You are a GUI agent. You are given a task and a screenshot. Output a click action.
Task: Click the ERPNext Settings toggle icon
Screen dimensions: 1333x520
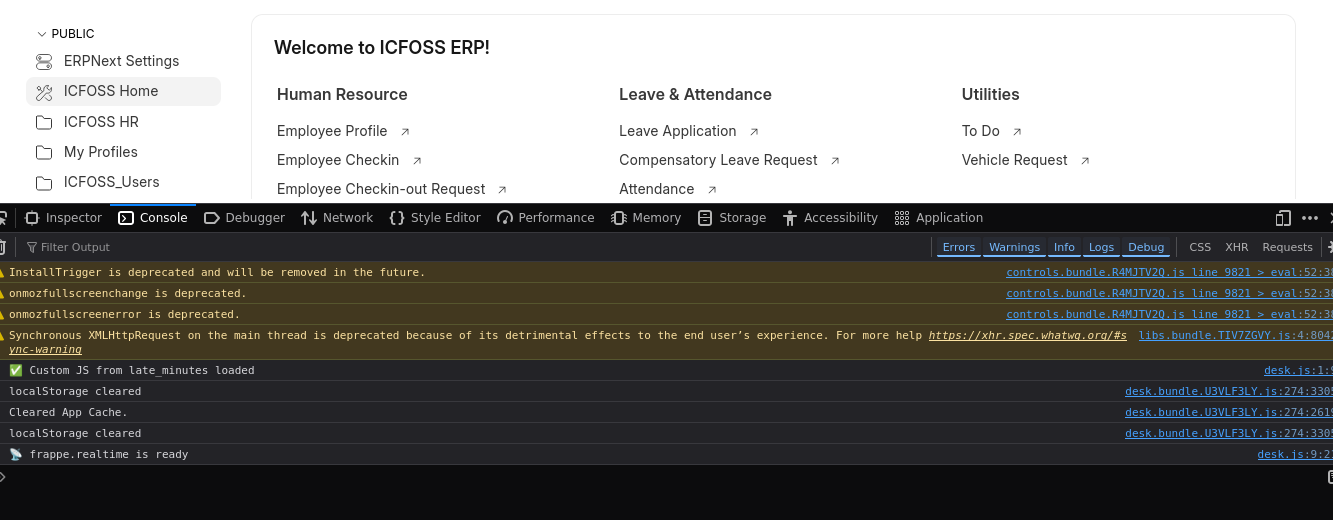[x=44, y=62]
